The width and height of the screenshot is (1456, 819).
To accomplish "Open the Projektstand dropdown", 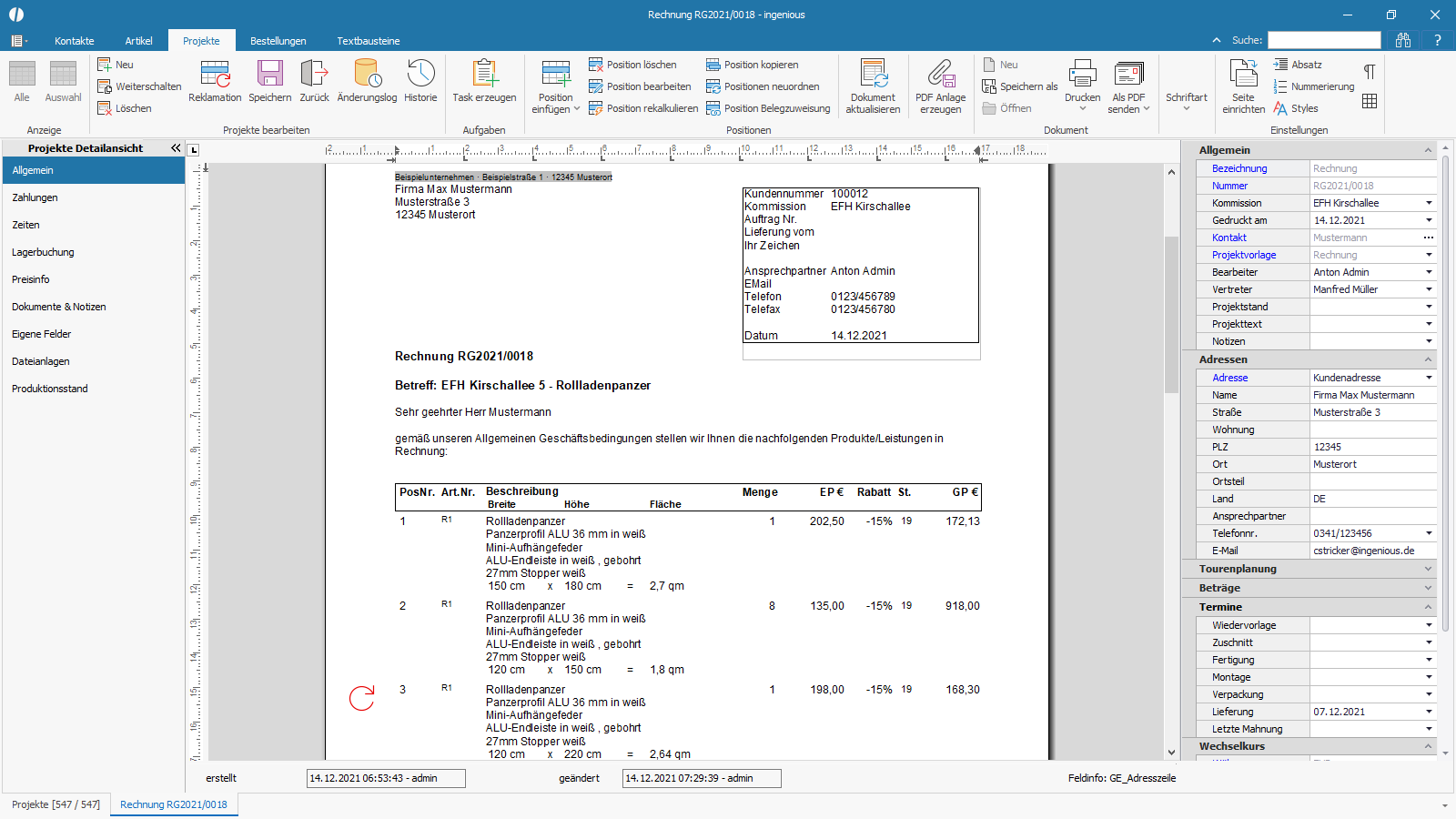I will point(1429,307).
